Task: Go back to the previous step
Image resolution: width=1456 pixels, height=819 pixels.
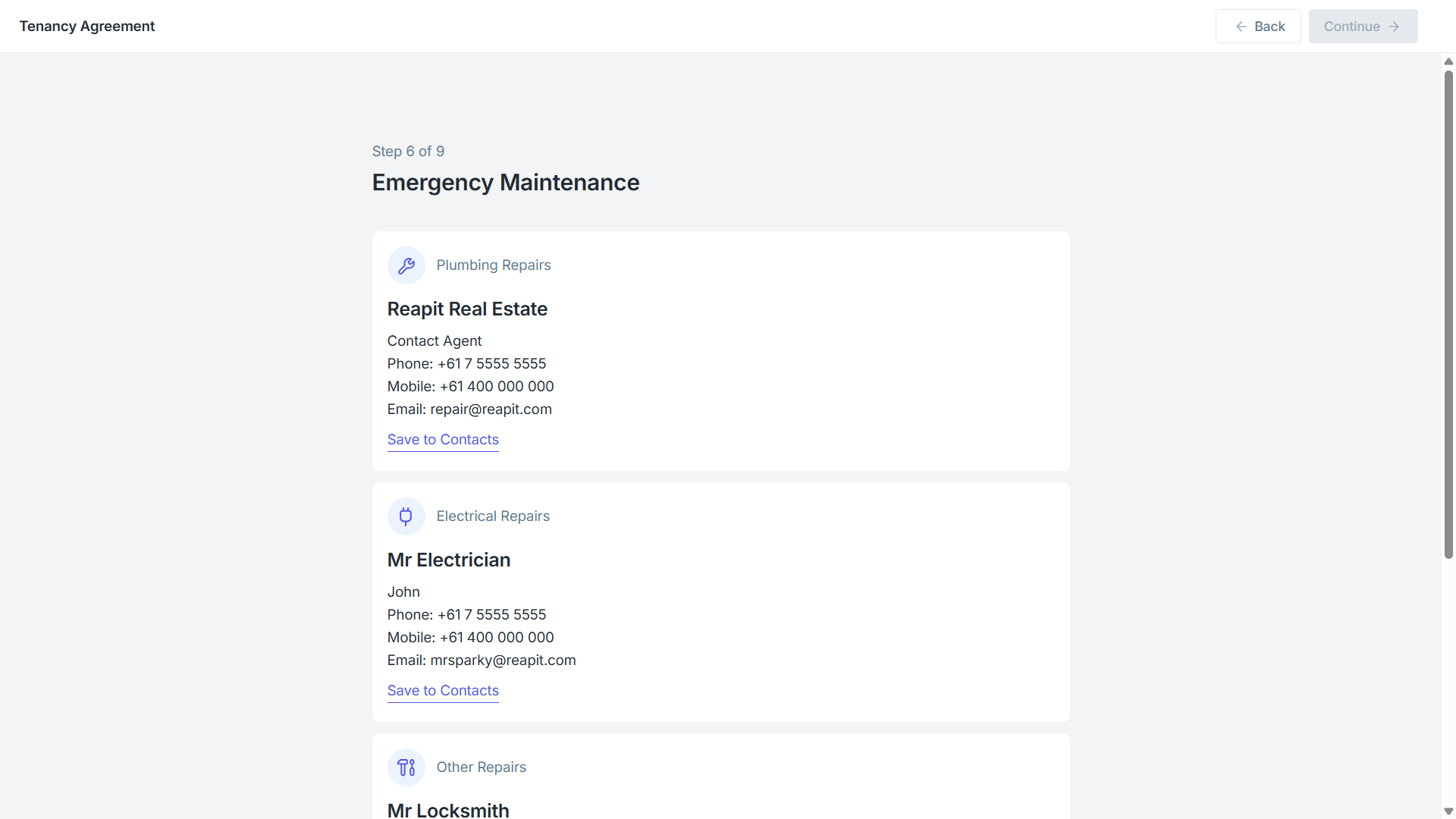Action: tap(1258, 27)
